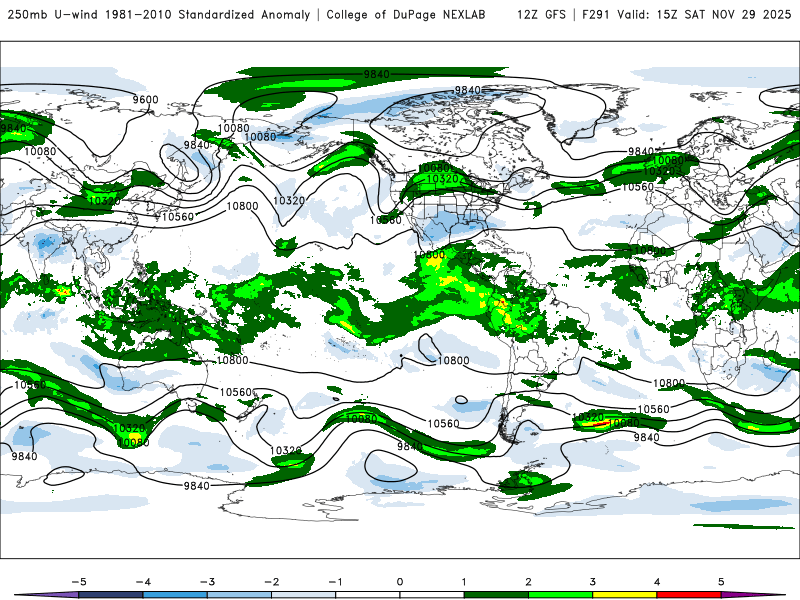Click the "College of DuPage NEXLAB" text
Viewport: 800px width, 600px height.
(x=406, y=15)
